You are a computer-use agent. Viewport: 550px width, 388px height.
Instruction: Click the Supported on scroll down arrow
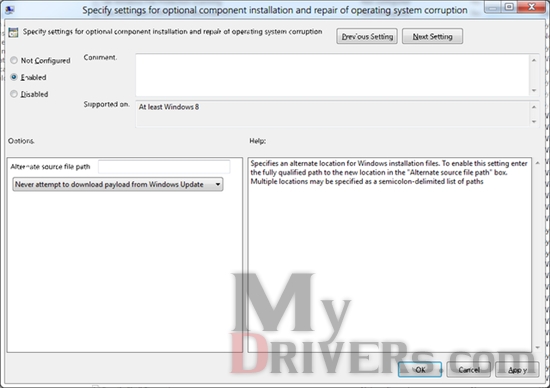pyautogui.click(x=534, y=121)
